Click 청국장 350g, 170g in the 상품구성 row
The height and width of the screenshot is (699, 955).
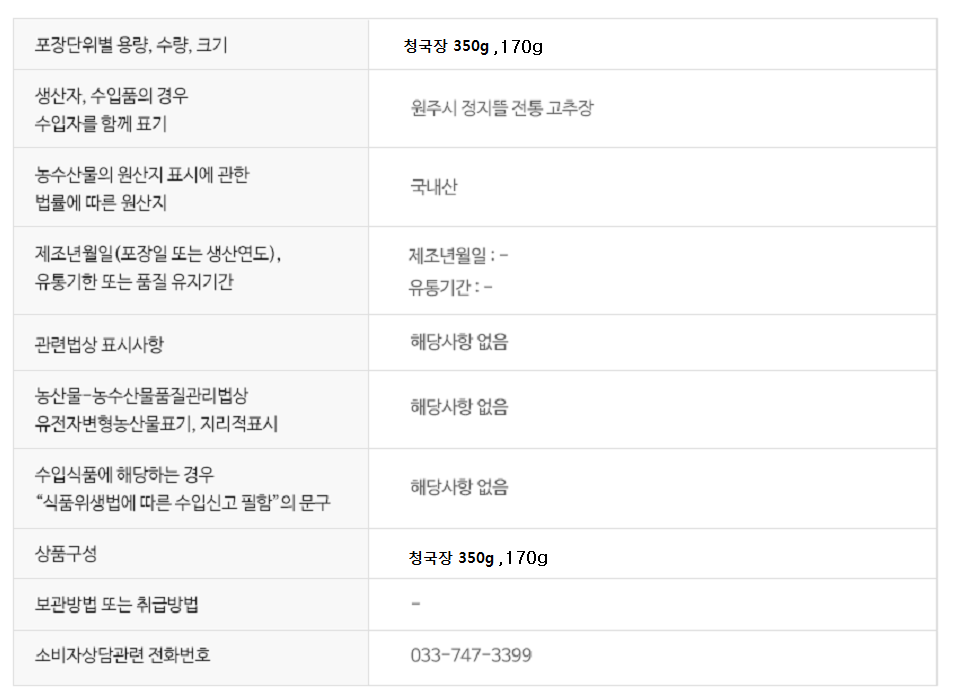pyautogui.click(x=478, y=557)
